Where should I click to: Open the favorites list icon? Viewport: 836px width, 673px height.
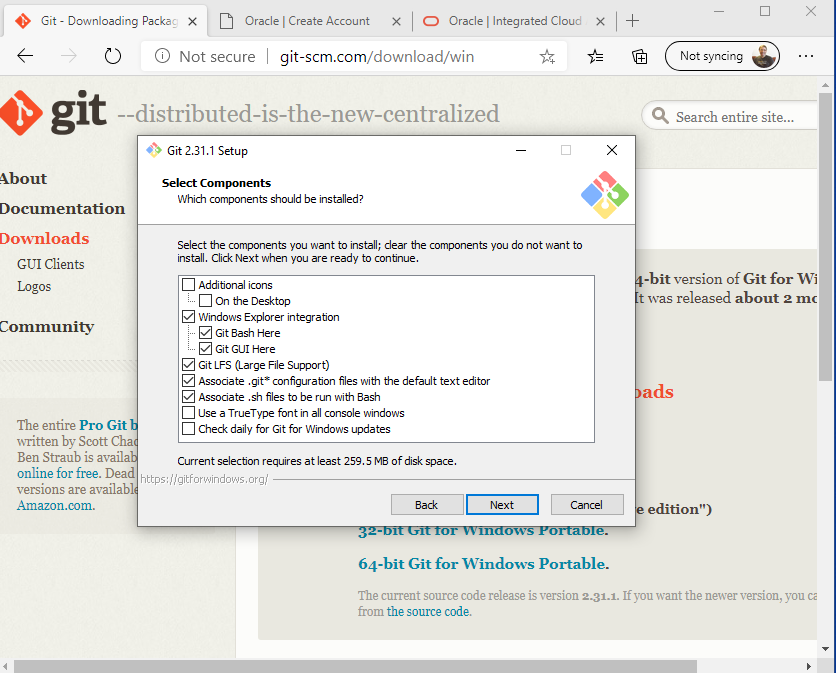(x=596, y=57)
